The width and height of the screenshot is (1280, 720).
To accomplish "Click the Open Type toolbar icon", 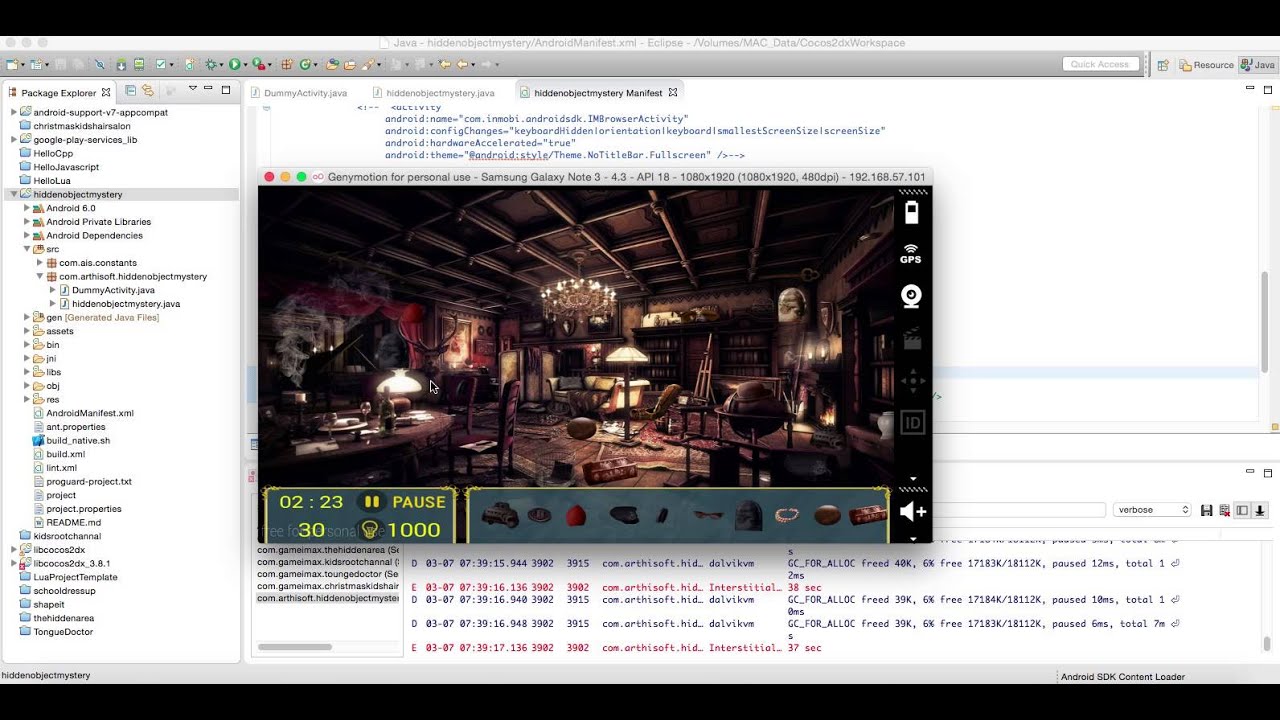I will pos(333,64).
